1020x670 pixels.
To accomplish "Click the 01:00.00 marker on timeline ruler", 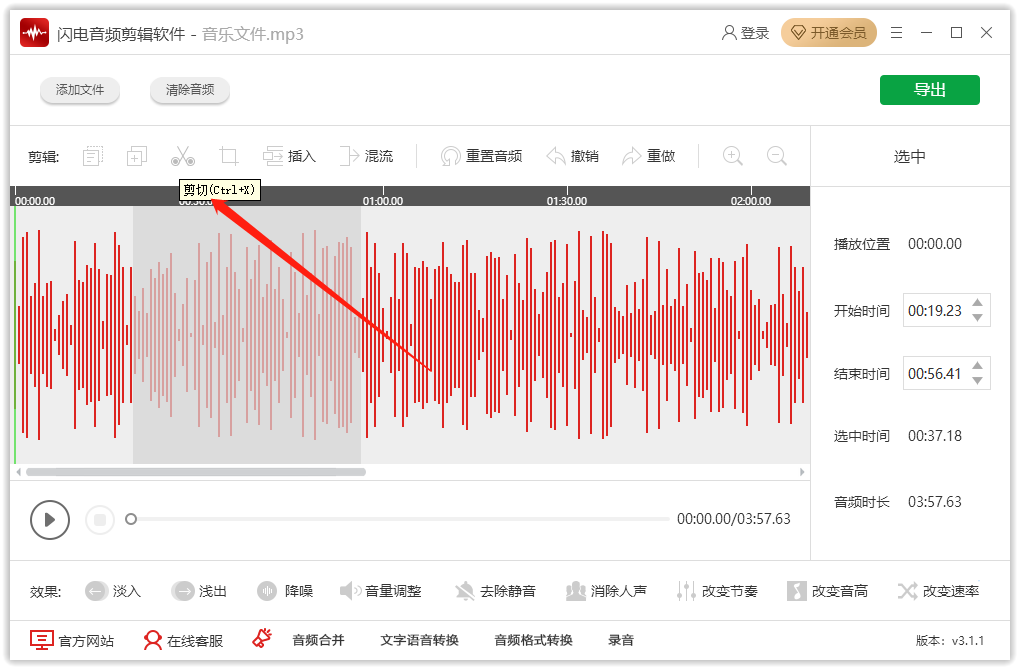I will [x=382, y=201].
